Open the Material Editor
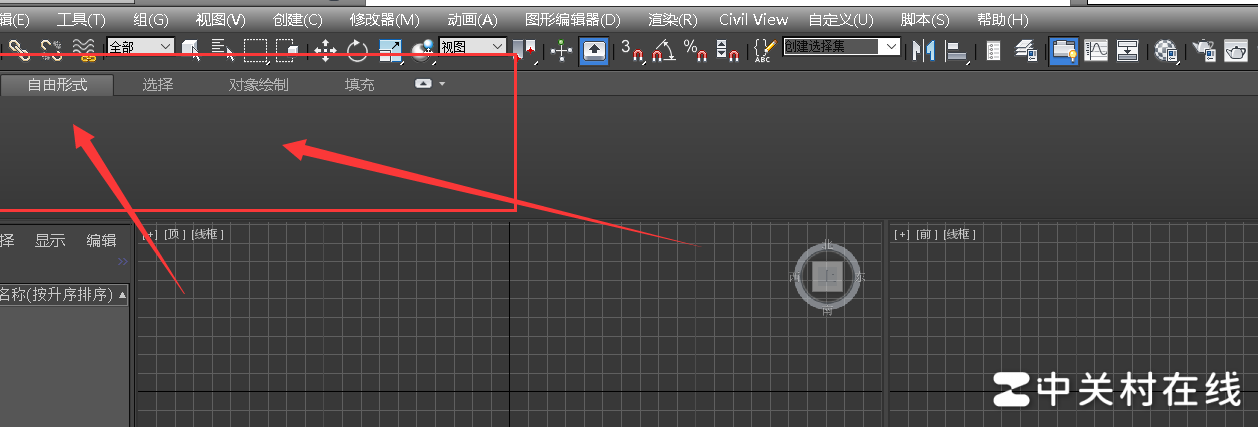Screen dimensions: 1258x427 (1166, 49)
